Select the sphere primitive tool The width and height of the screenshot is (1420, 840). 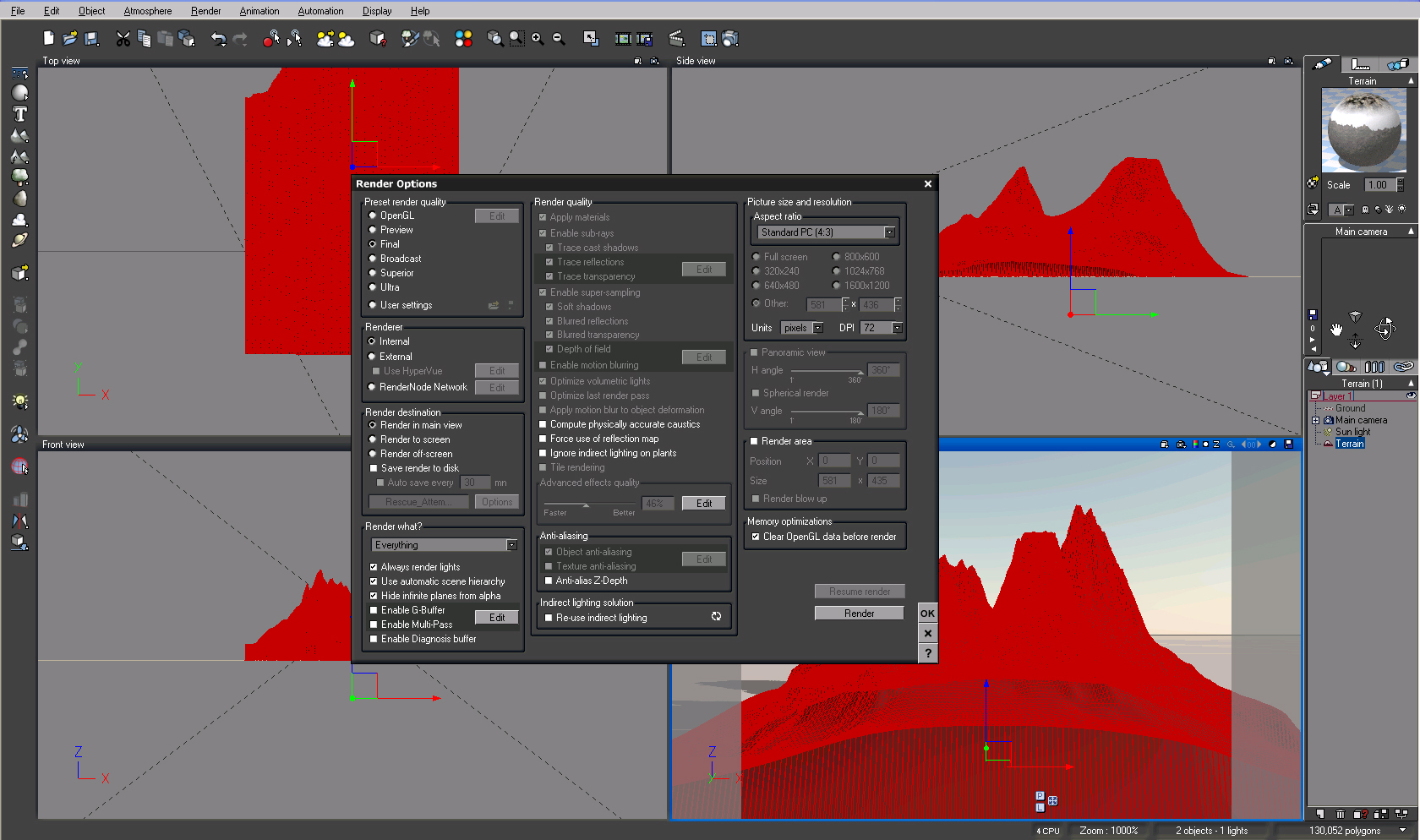click(x=19, y=93)
